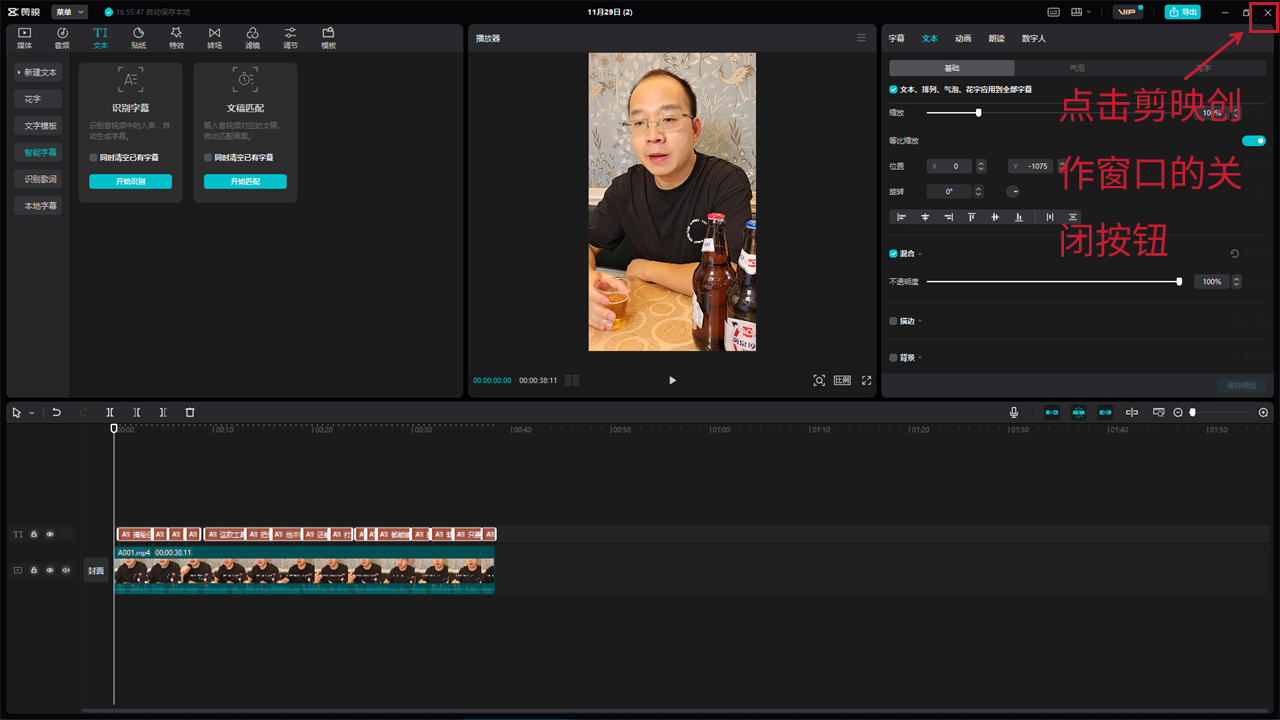The image size is (1280, 720).
Task: Open the 菜单 dropdown menu
Action: pos(69,12)
